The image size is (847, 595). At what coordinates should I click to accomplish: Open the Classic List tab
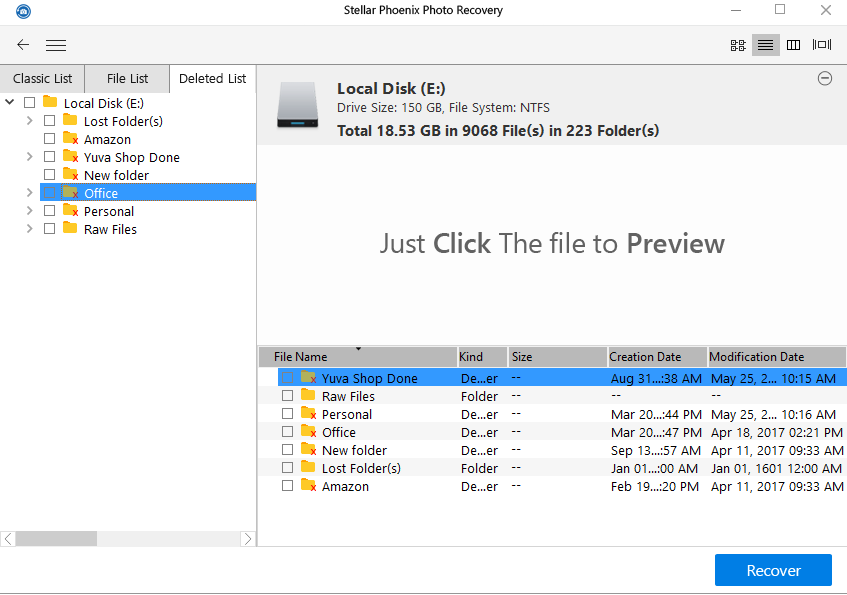[42, 79]
